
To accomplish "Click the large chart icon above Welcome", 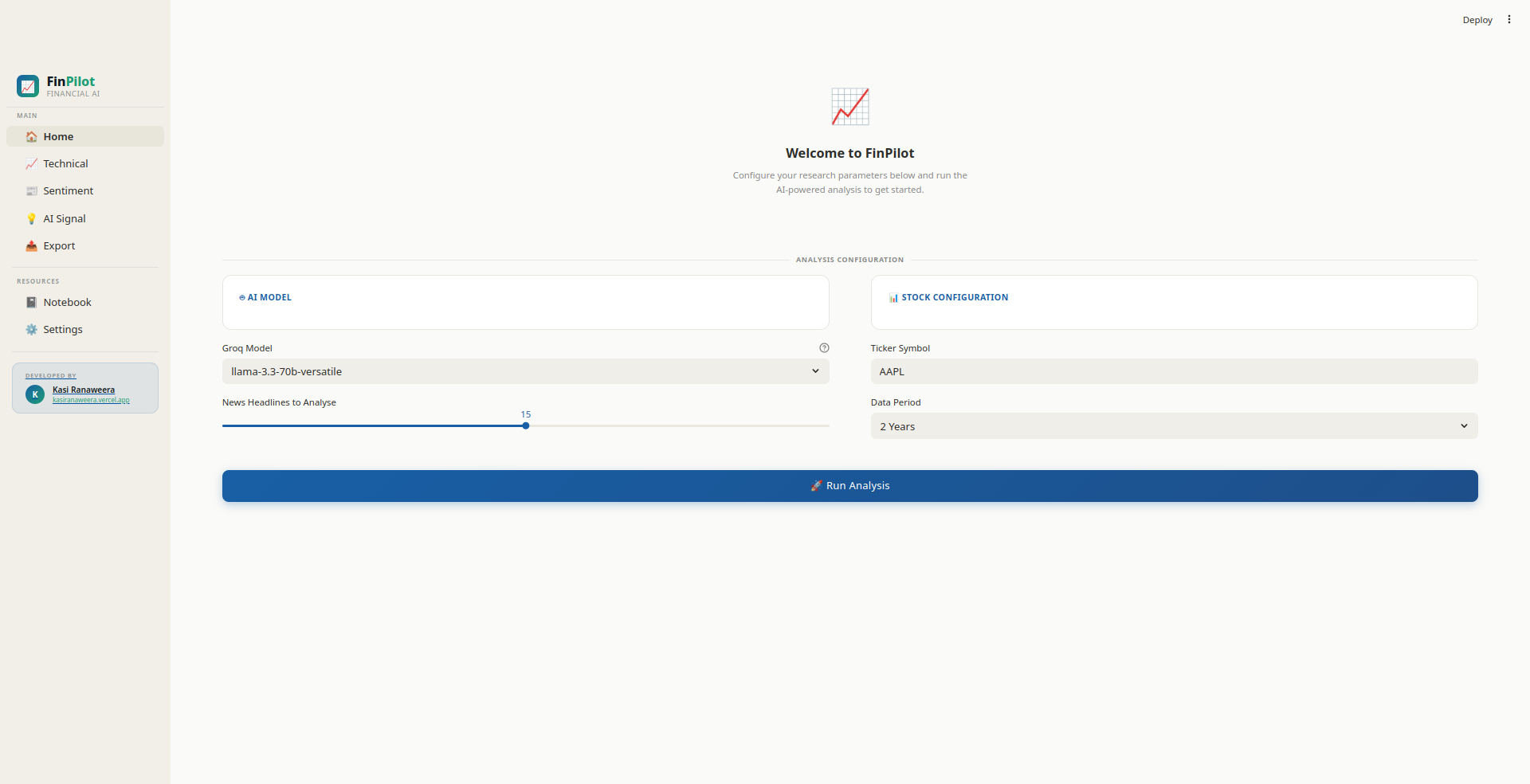I will 850,107.
